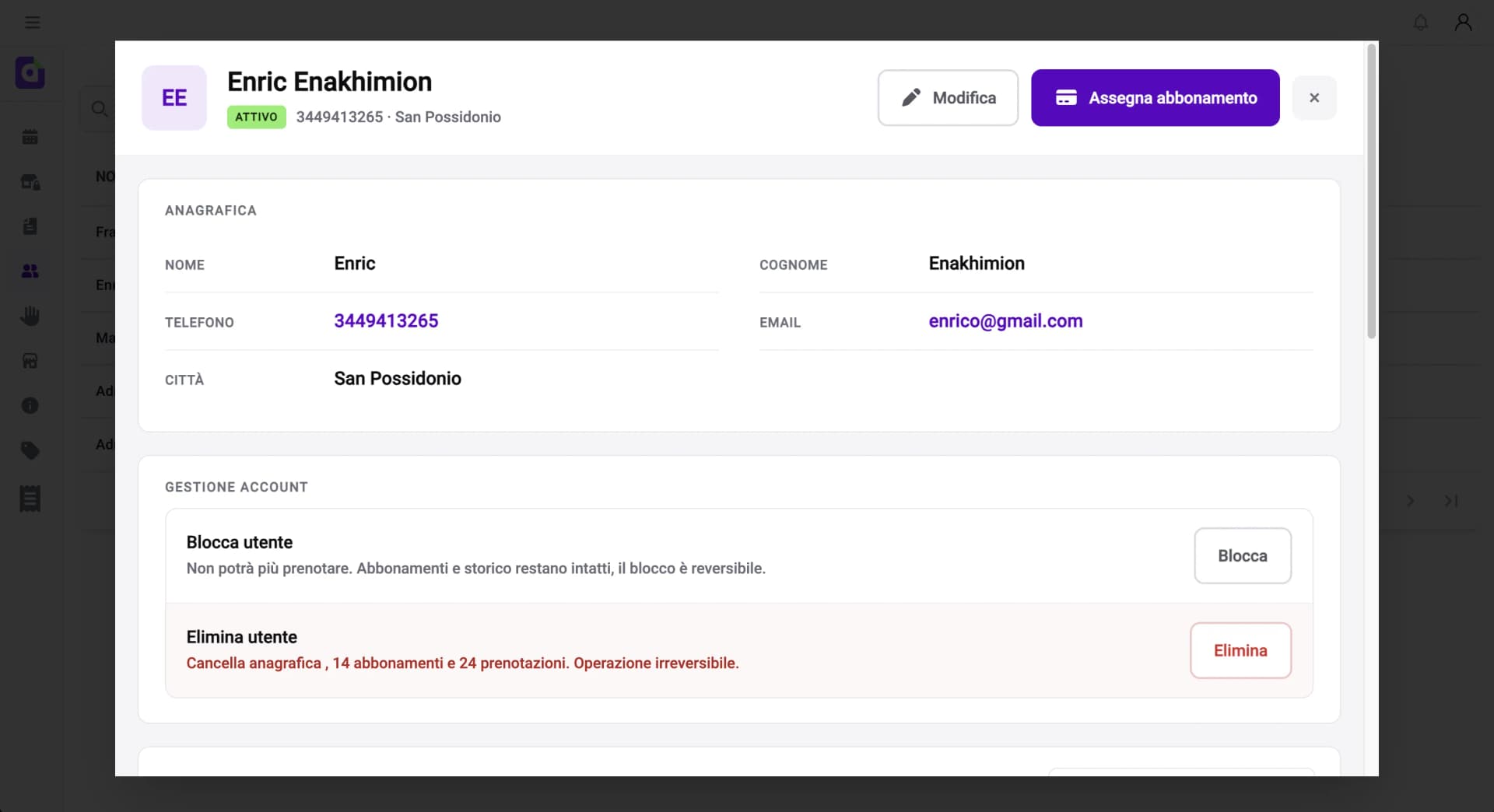Open the info circle sidebar icon
The width and height of the screenshot is (1494, 812).
tap(30, 405)
